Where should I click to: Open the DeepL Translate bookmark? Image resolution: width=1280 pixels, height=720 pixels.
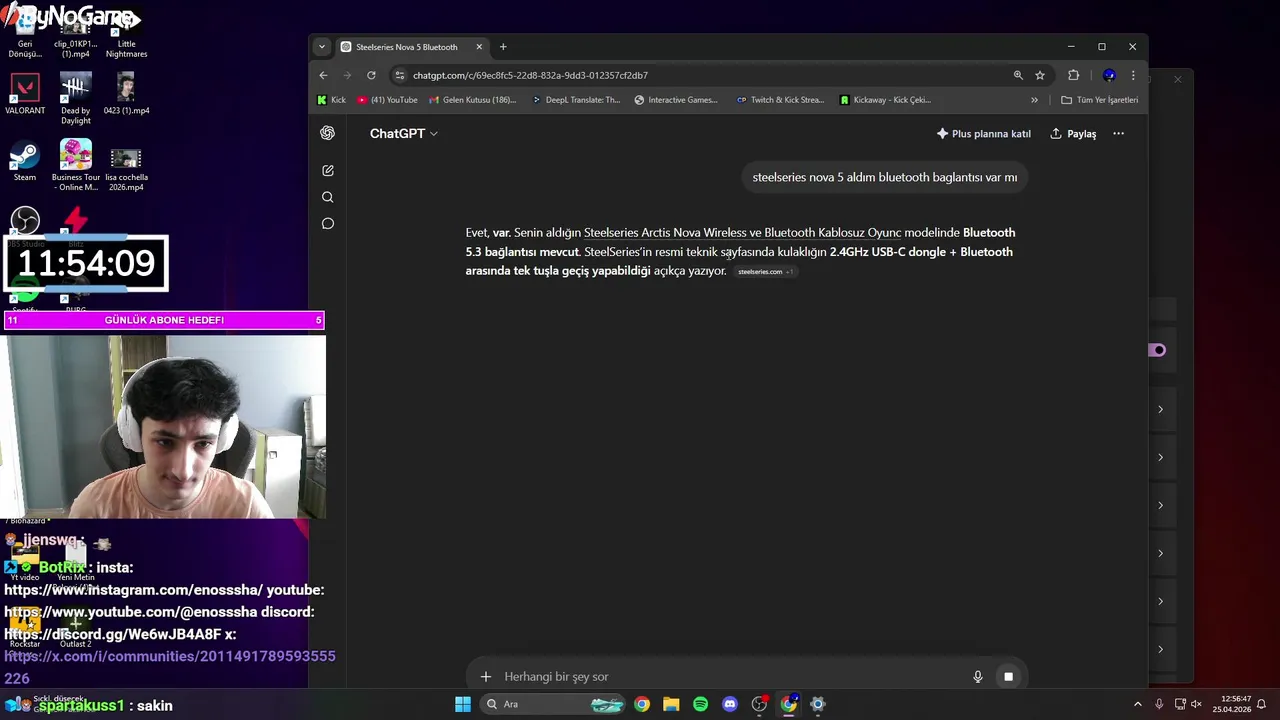click(x=576, y=100)
